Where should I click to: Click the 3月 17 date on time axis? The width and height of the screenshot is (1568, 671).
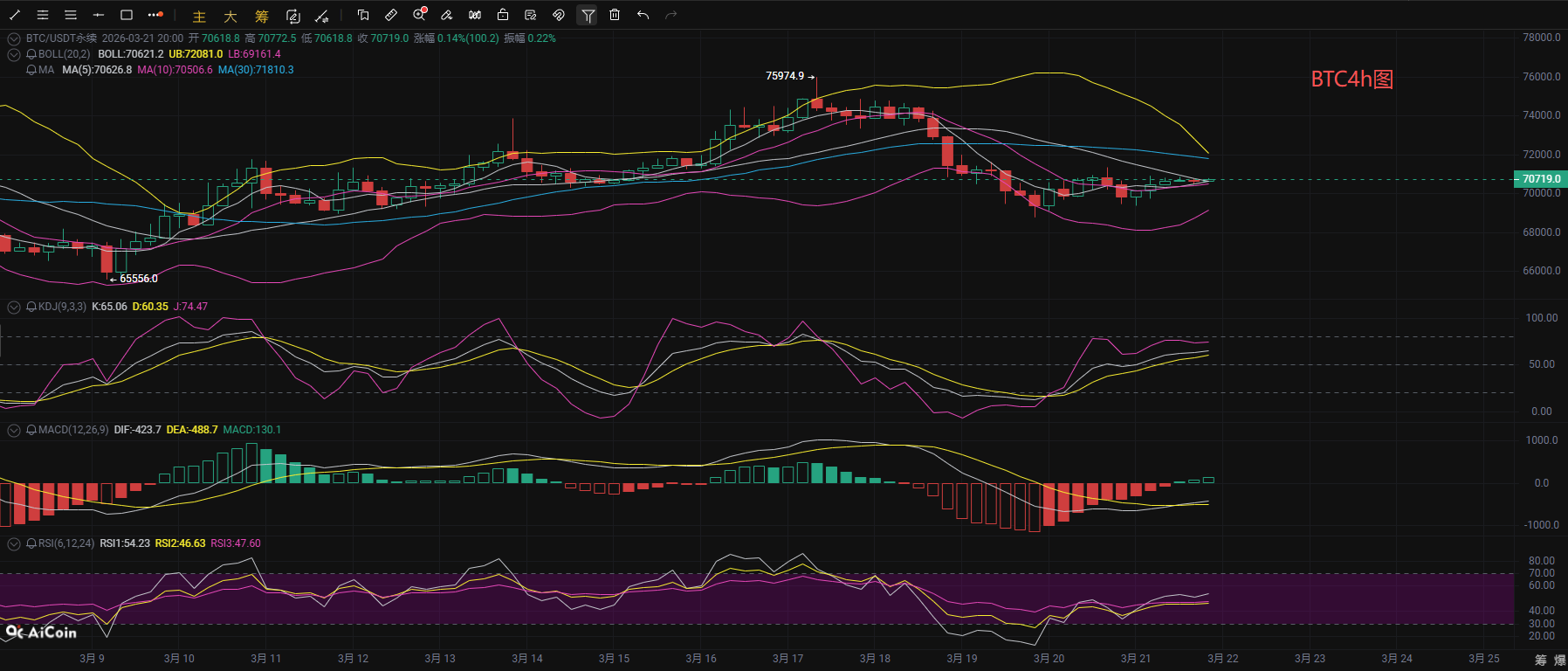[787, 659]
